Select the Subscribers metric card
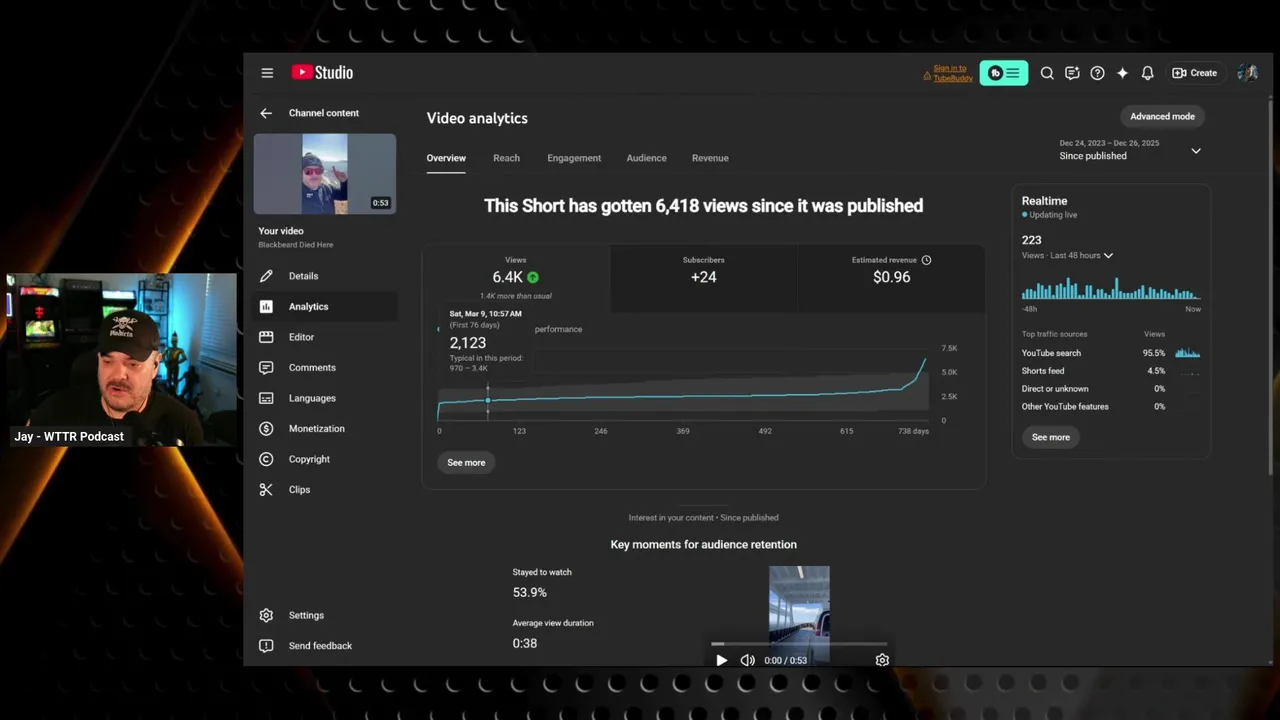The image size is (1280, 720). coord(703,278)
